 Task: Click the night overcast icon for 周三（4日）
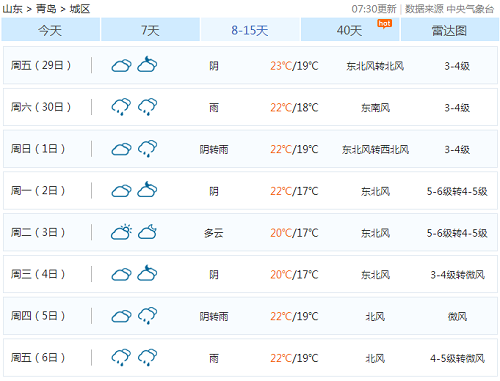click(x=147, y=273)
